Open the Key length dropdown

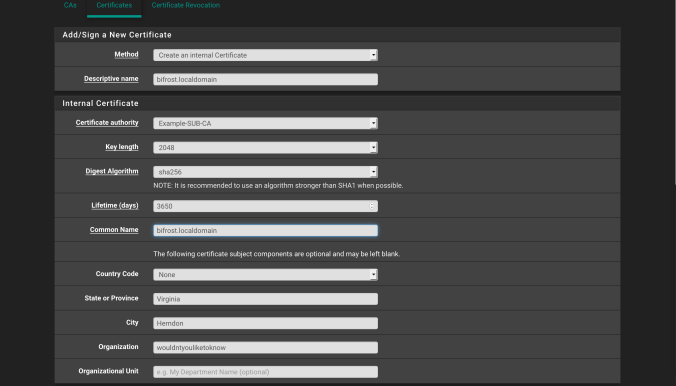click(x=266, y=147)
